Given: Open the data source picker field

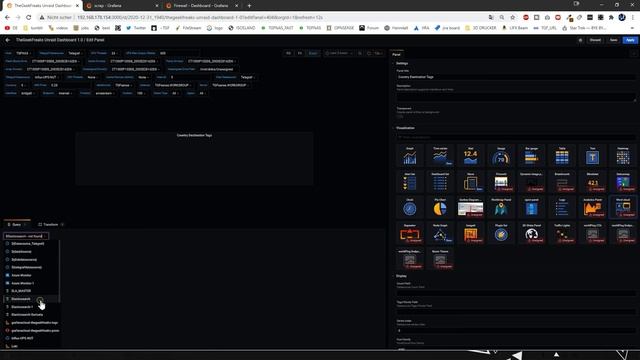Looking at the screenshot, I should (26, 236).
